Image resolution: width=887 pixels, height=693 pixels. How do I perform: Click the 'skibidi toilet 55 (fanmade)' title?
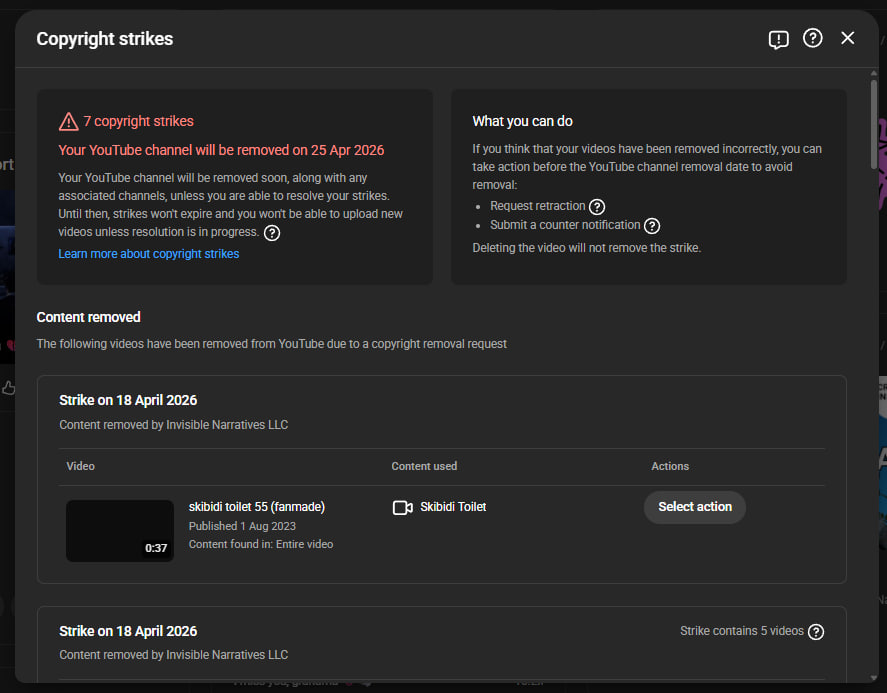[x=257, y=507]
